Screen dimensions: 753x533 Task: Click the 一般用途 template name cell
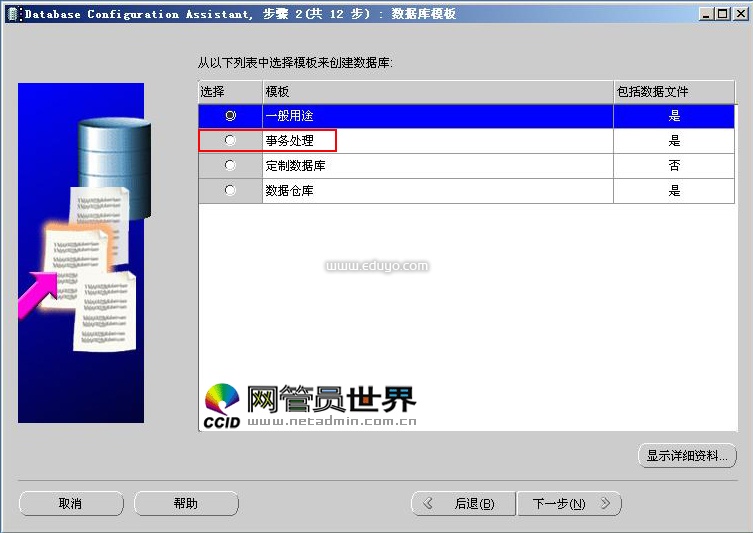click(290, 116)
